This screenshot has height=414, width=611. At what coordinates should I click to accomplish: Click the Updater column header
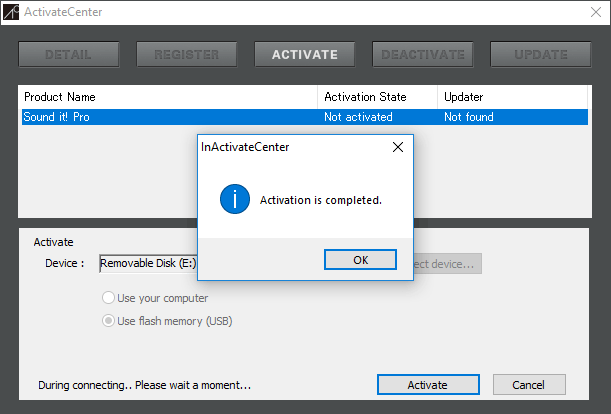[x=512, y=97]
